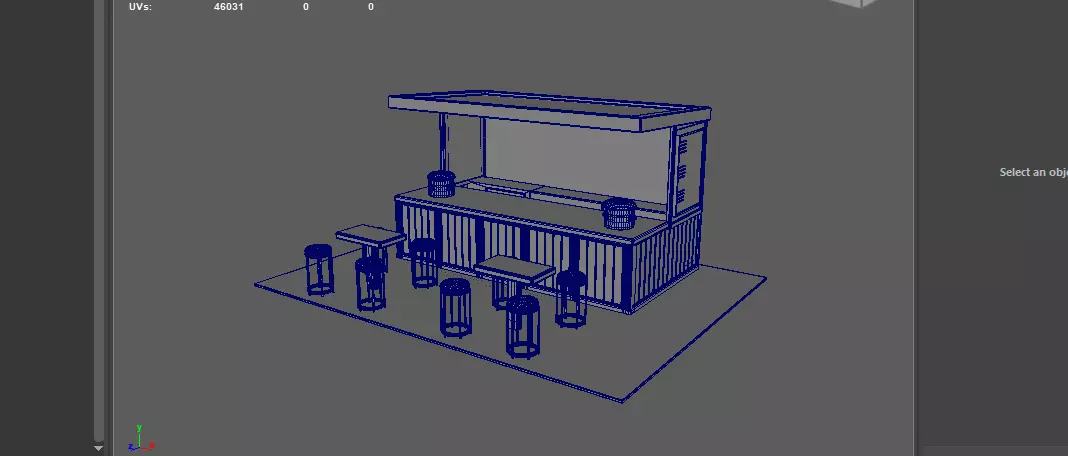Click the "UVs:" label in the heads-up display
The image size is (1068, 456).
click(140, 7)
